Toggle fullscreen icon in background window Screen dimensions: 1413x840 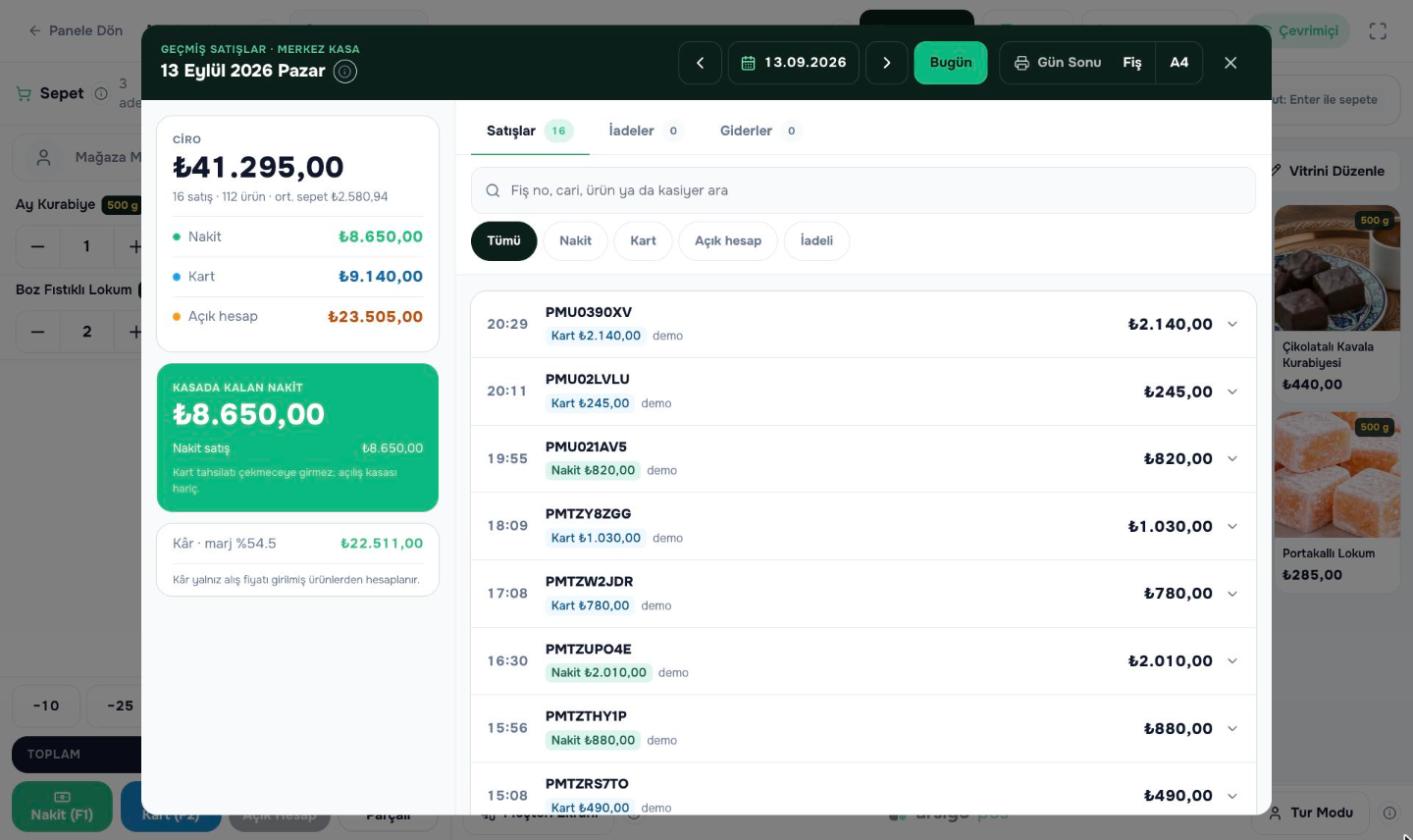point(1378,31)
